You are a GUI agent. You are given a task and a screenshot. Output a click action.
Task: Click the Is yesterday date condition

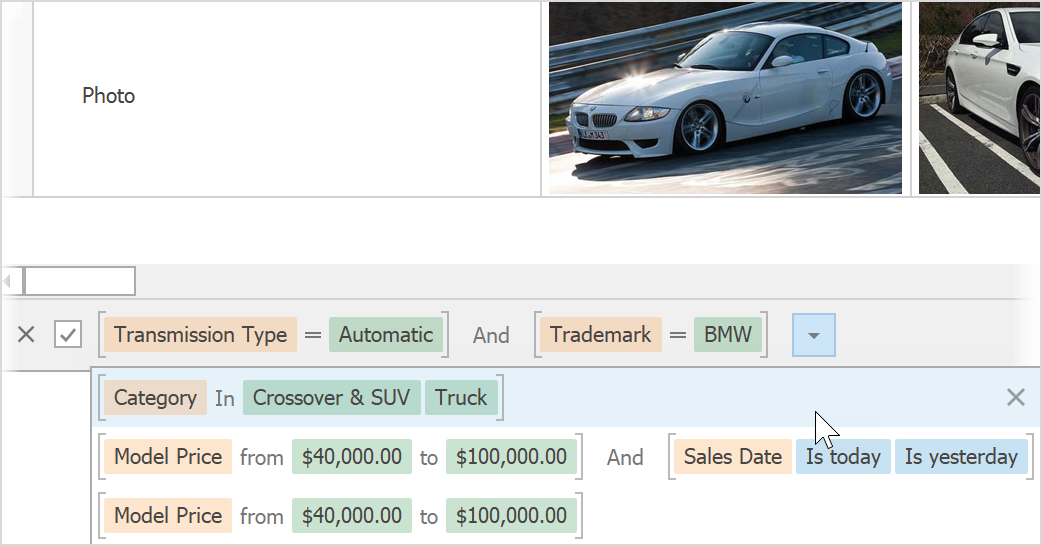point(960,457)
